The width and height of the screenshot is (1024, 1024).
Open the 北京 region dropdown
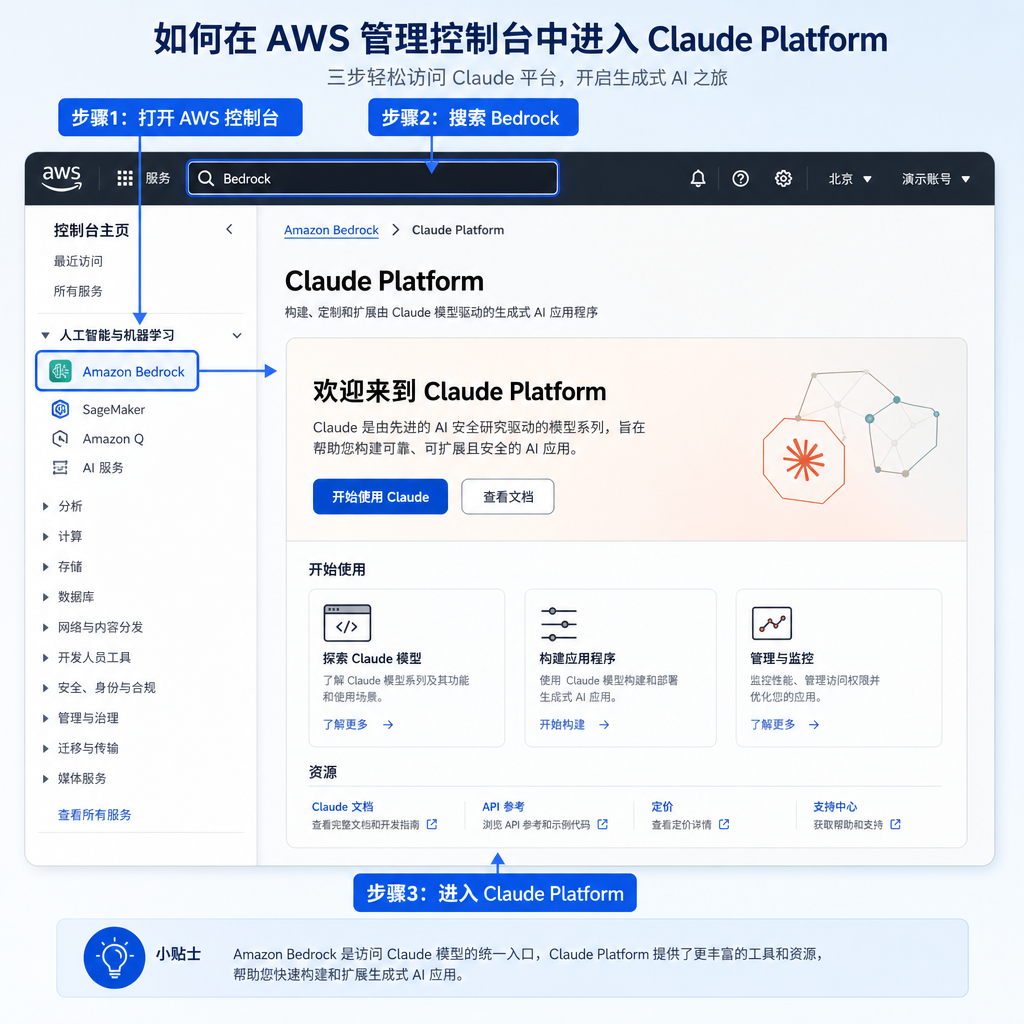click(850, 178)
